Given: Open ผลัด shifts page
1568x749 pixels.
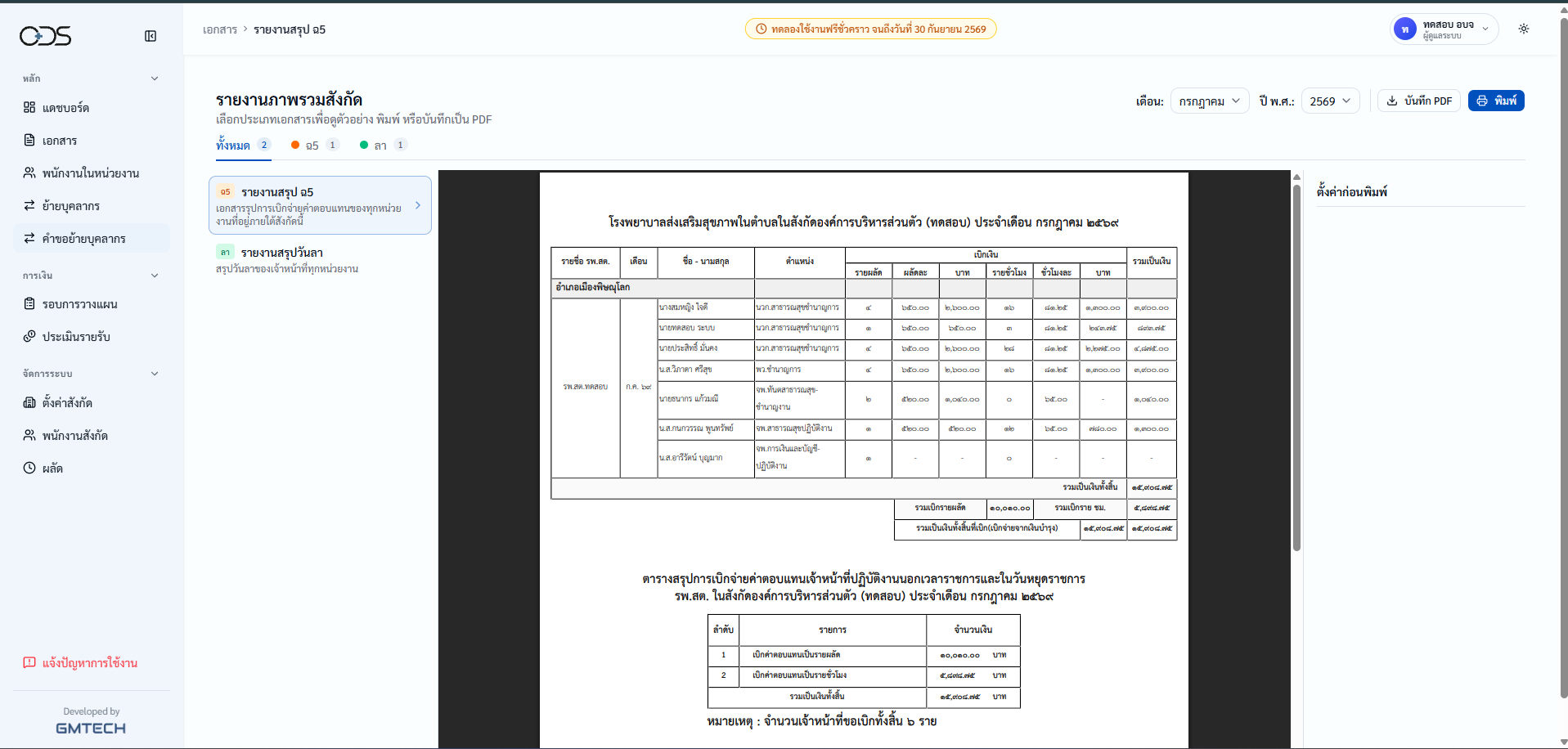Looking at the screenshot, I should click(92, 469).
